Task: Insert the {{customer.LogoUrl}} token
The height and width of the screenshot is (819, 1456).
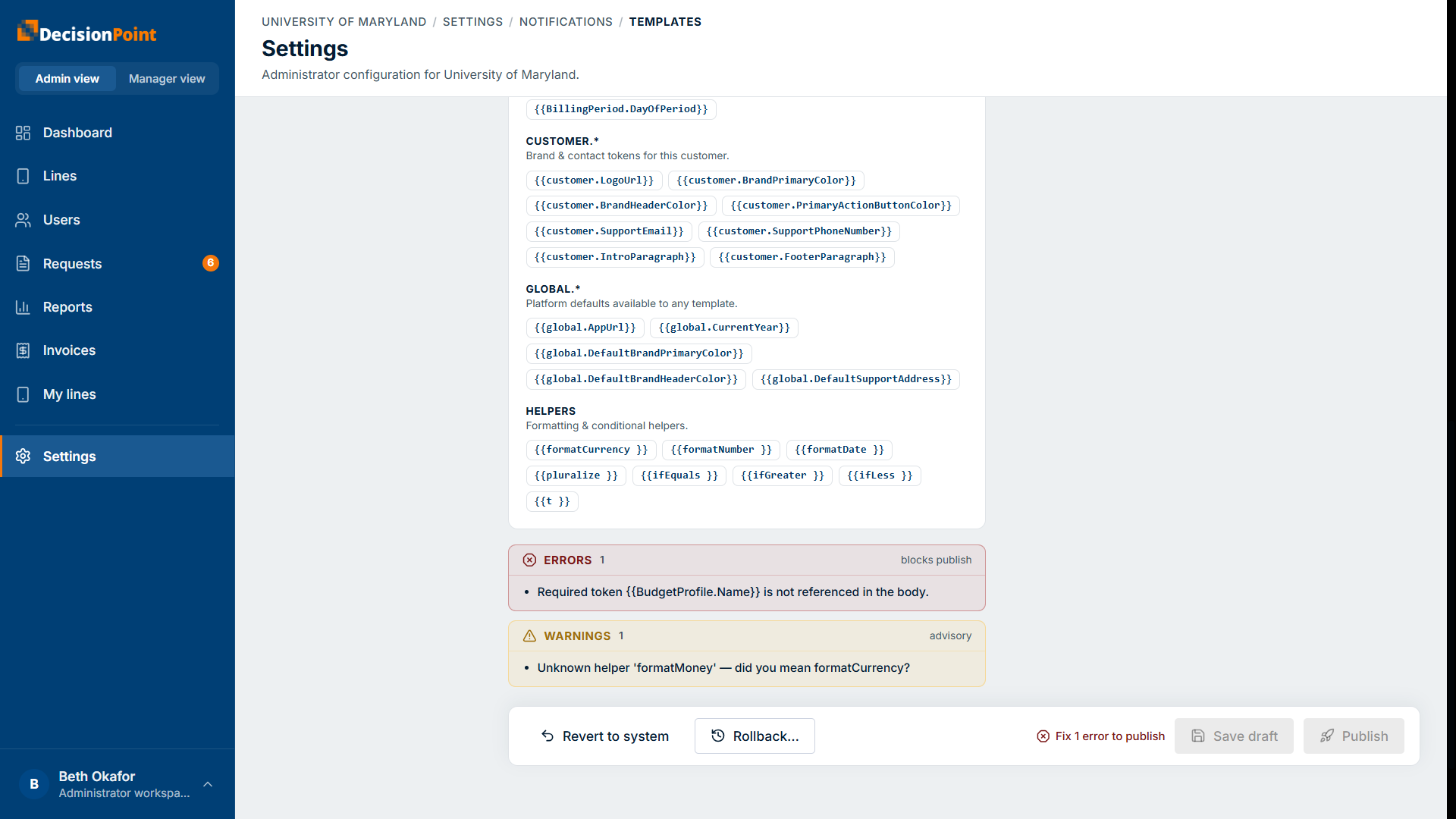Action: [594, 180]
